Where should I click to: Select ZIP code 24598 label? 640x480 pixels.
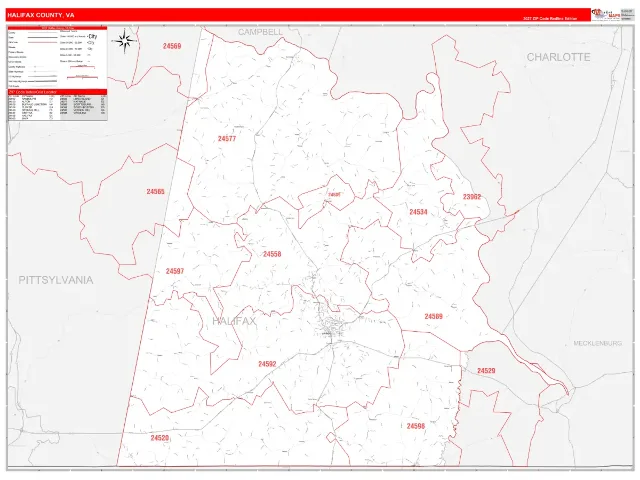pyautogui.click(x=416, y=426)
